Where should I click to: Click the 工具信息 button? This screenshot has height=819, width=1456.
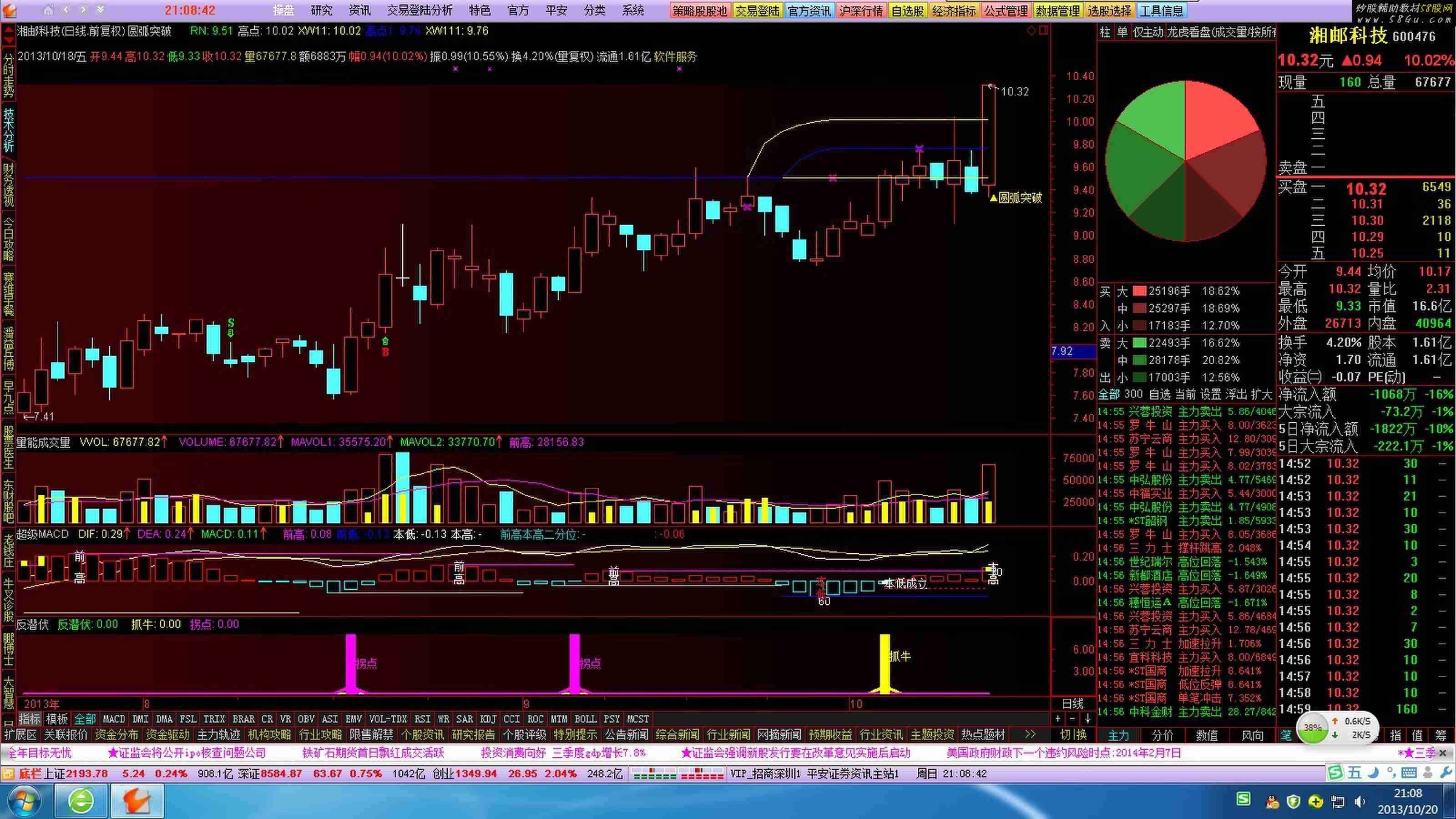click(1161, 11)
